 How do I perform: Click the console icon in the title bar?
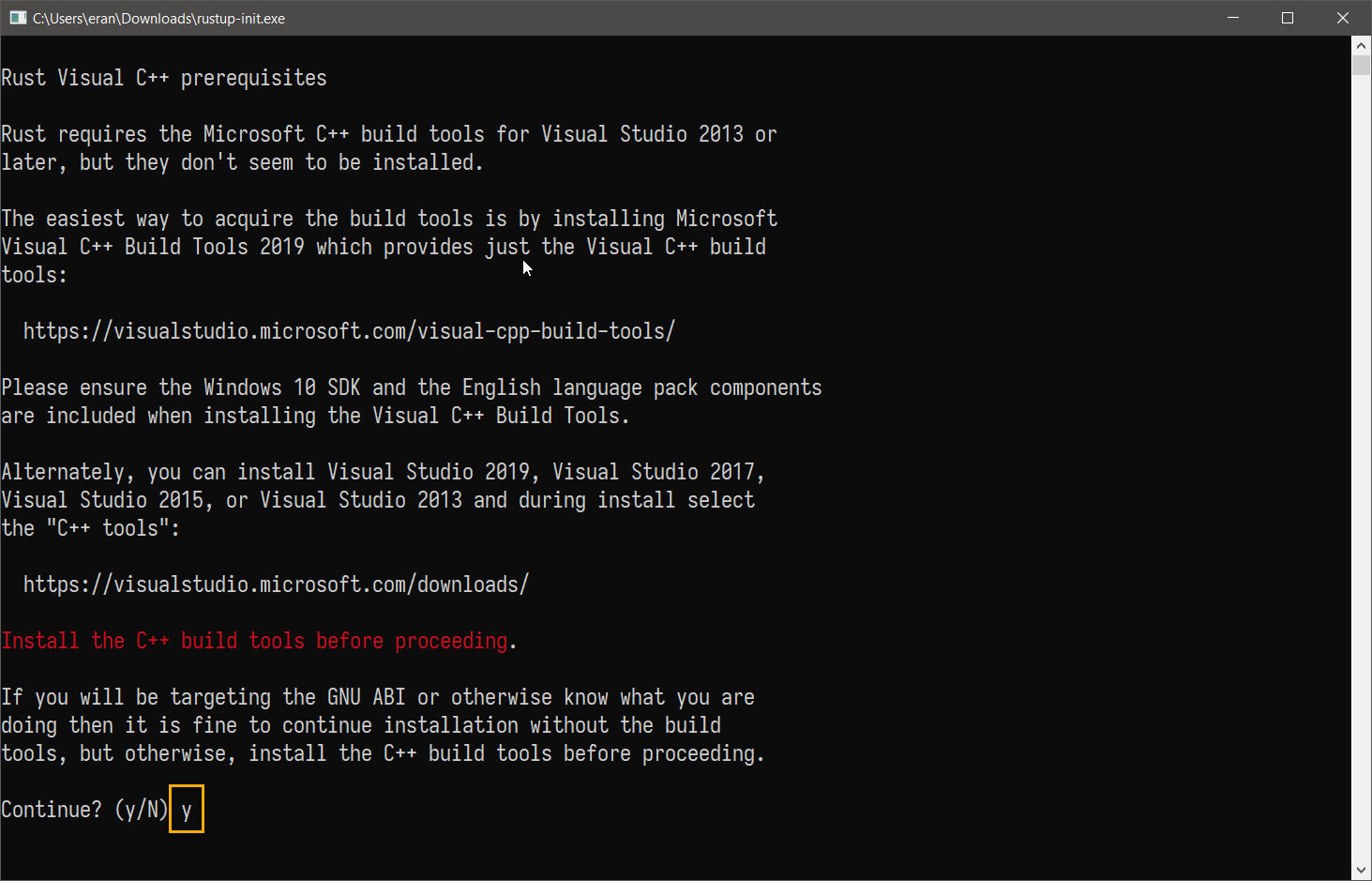coord(18,18)
